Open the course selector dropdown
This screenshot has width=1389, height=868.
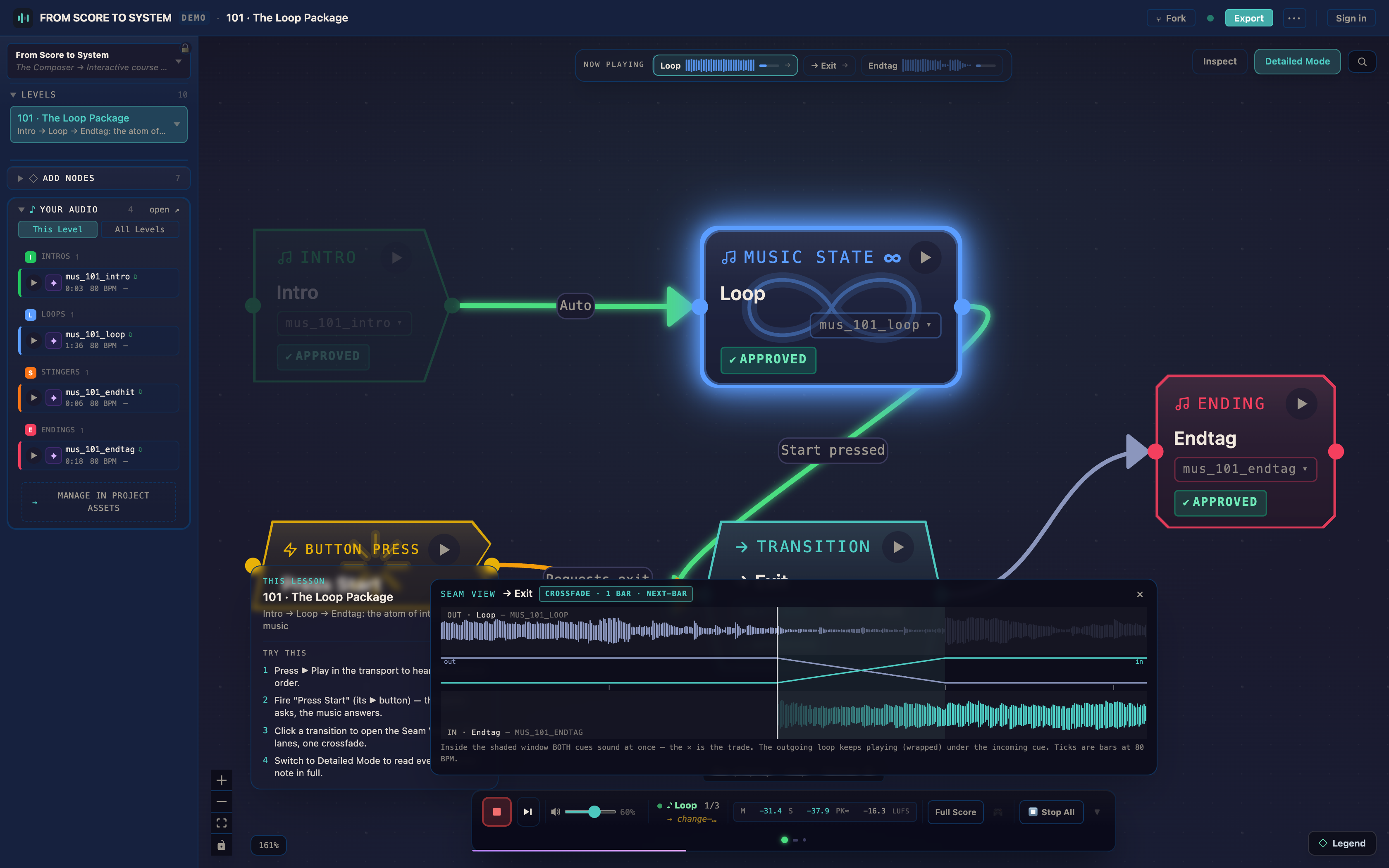pyautogui.click(x=98, y=61)
